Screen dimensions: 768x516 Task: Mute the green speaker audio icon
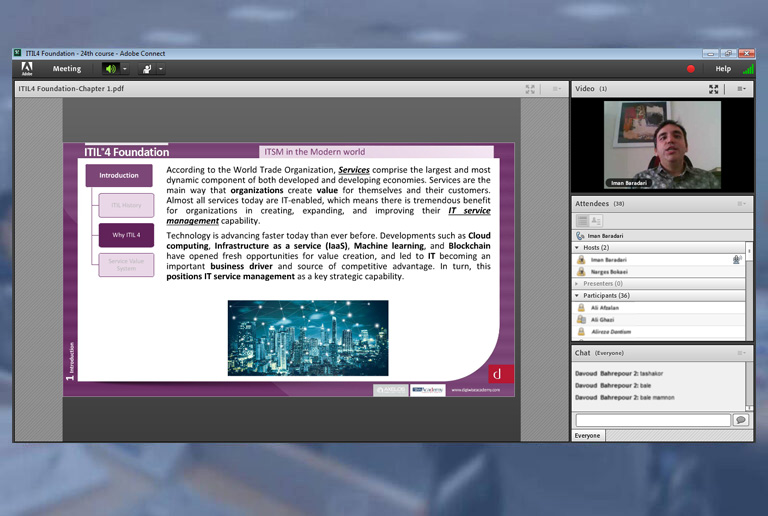coord(110,69)
